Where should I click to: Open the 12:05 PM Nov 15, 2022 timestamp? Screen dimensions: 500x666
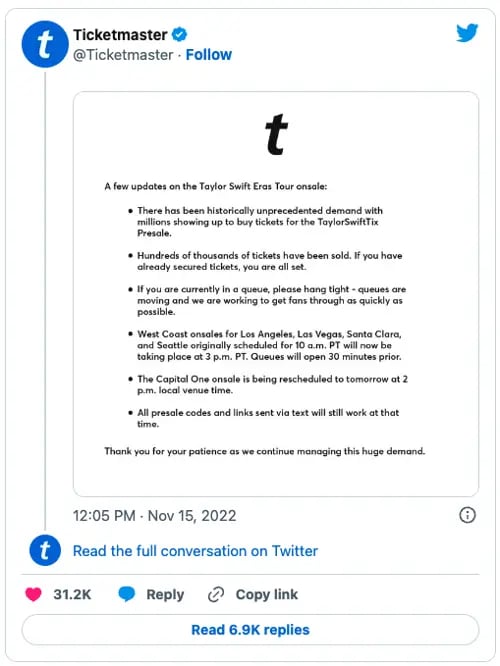[155, 516]
